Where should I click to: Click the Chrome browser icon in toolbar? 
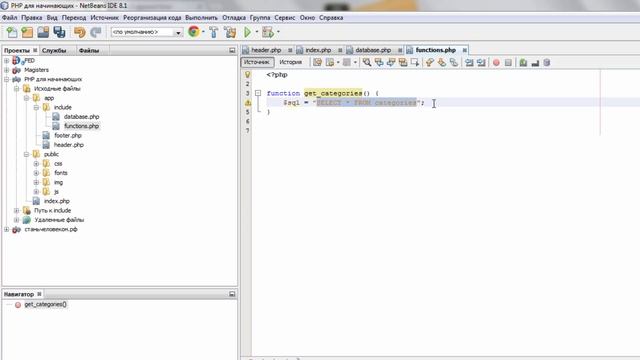[194, 32]
